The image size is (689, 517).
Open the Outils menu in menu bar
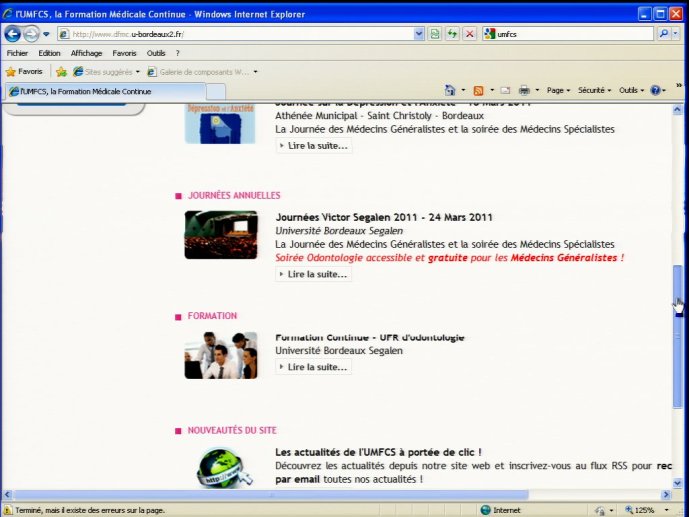(156, 53)
